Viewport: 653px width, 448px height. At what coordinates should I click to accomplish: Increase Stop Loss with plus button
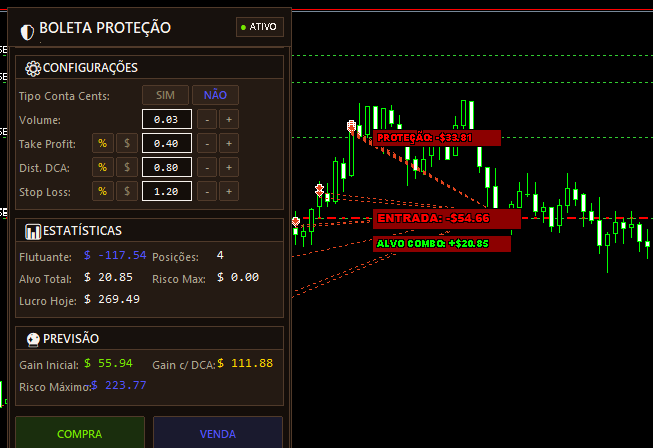[229, 192]
